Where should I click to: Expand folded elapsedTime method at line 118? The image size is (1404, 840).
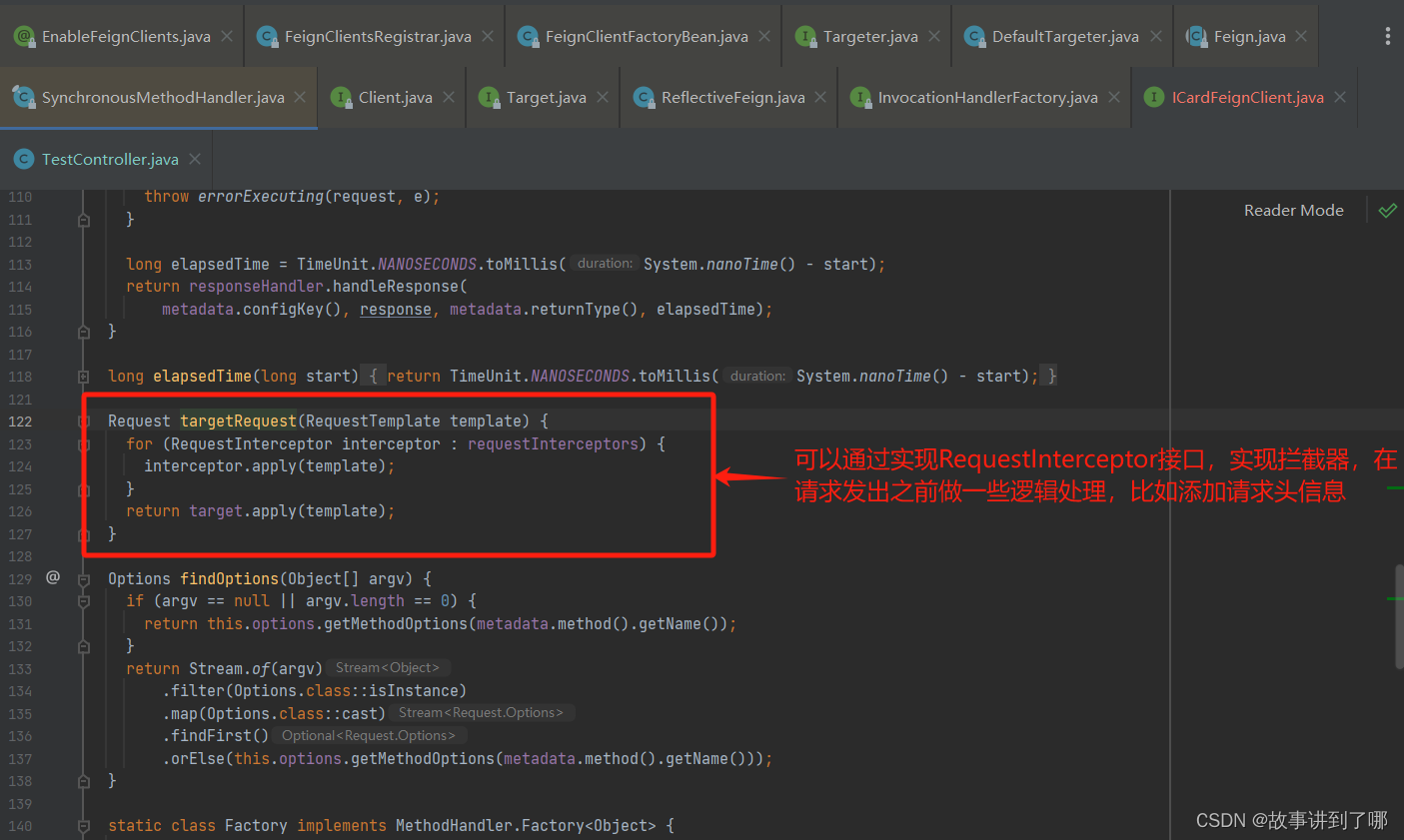click(84, 377)
